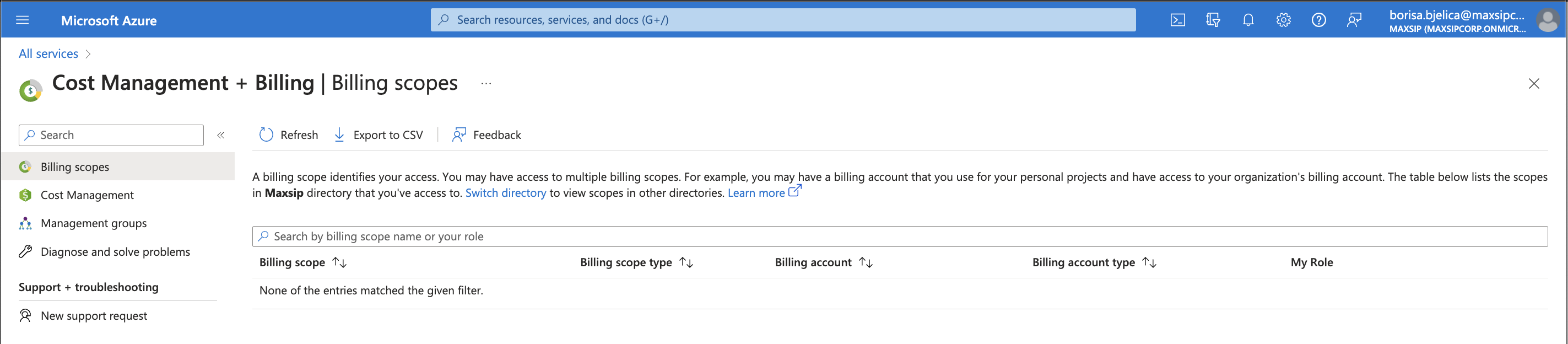This screenshot has height=344, width=1568.
Task: Click the My Role column header
Action: point(1312,262)
